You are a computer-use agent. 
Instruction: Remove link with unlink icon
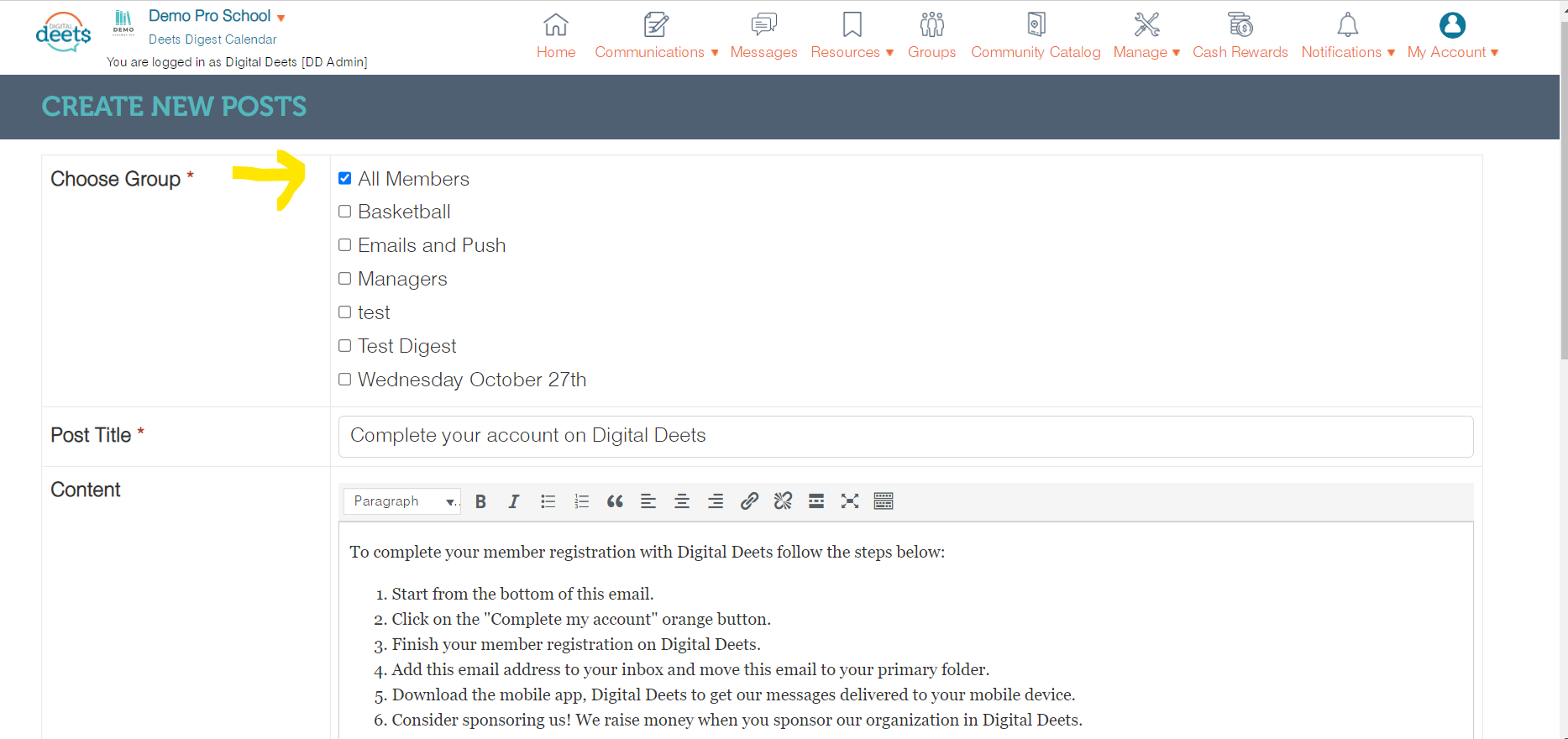pos(783,501)
